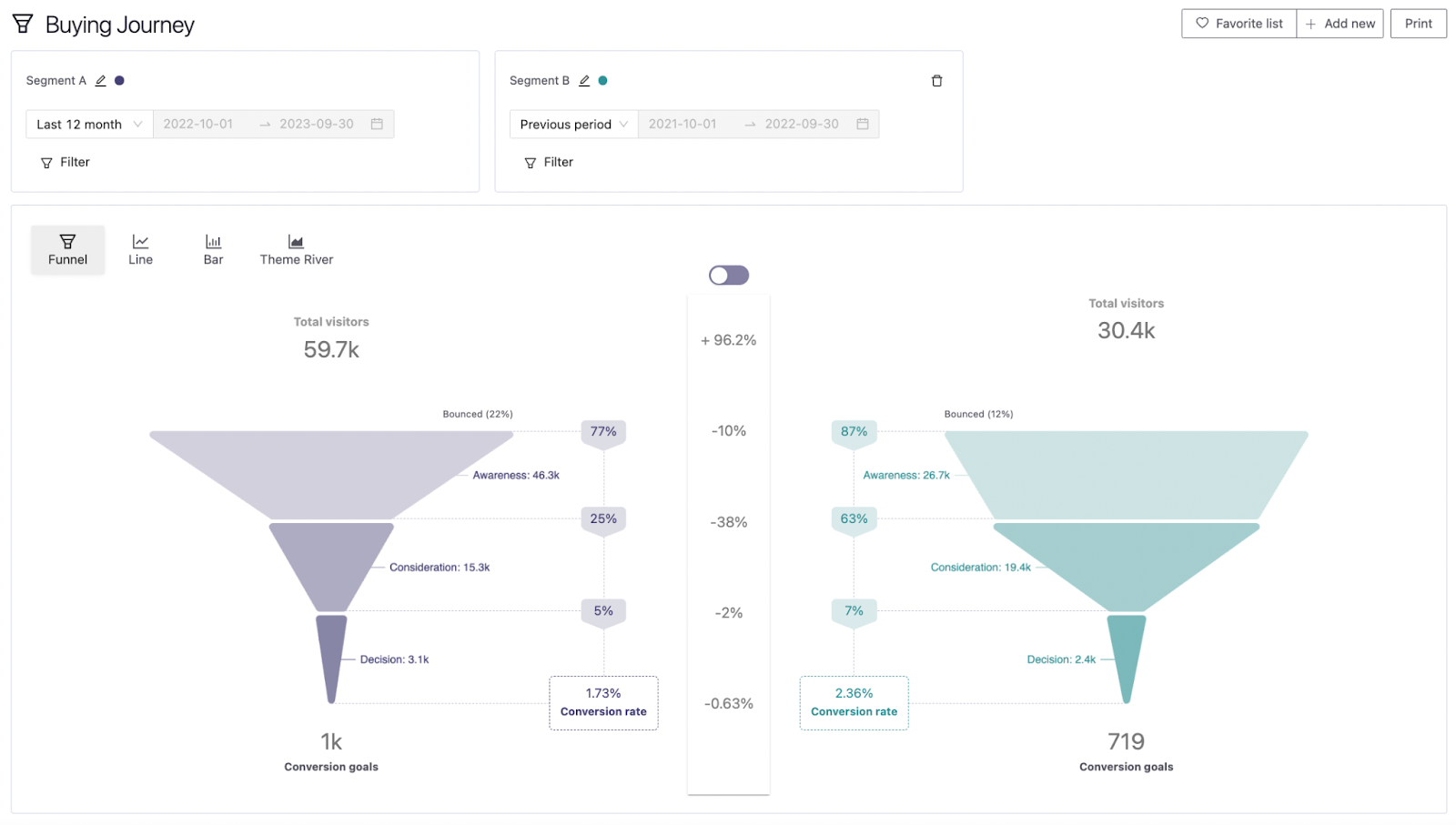The width and height of the screenshot is (1456, 825).
Task: Open the Previous period dropdown for Segment B
Action: tap(571, 124)
